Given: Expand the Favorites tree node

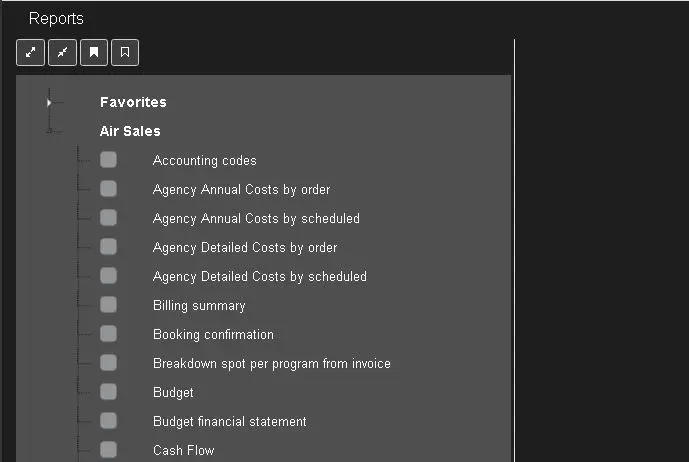Looking at the screenshot, I should [49, 102].
